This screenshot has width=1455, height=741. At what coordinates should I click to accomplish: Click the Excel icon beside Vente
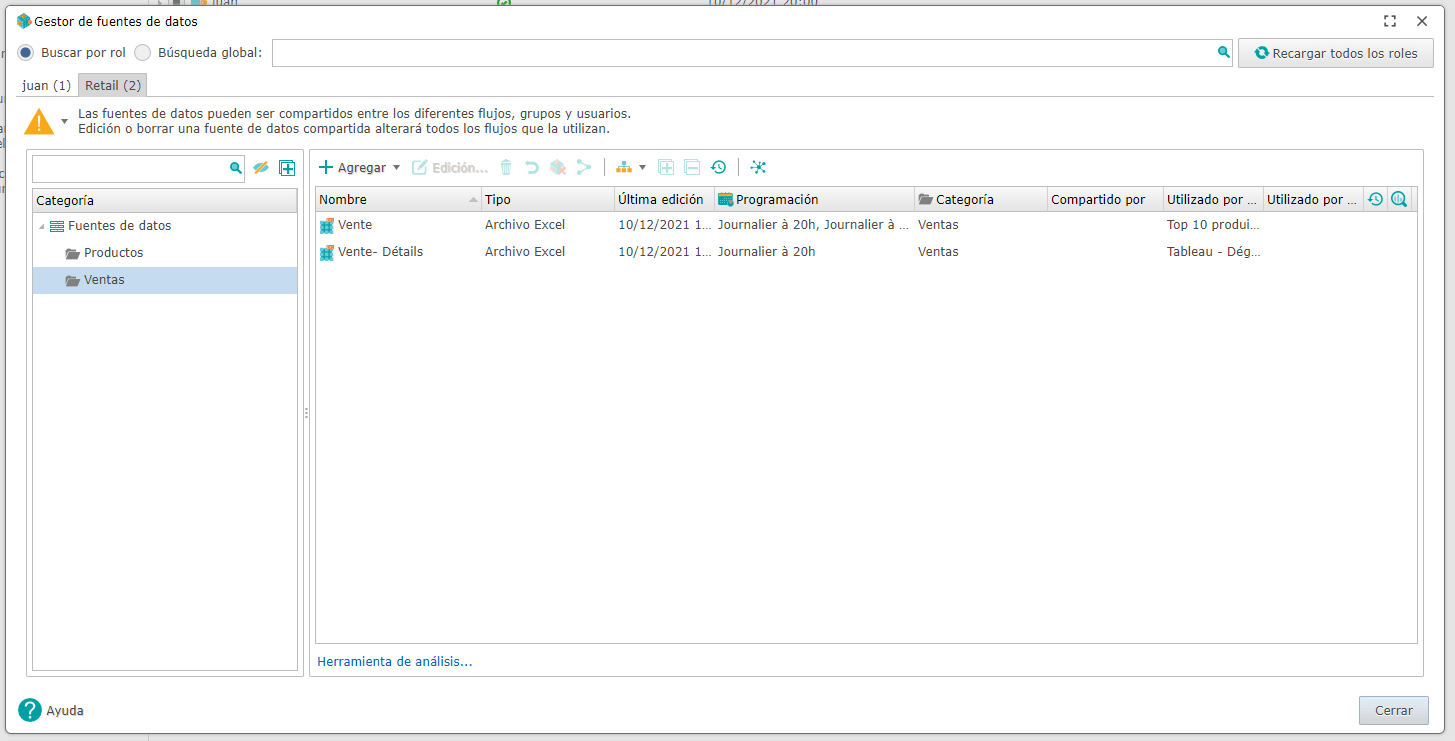point(327,225)
